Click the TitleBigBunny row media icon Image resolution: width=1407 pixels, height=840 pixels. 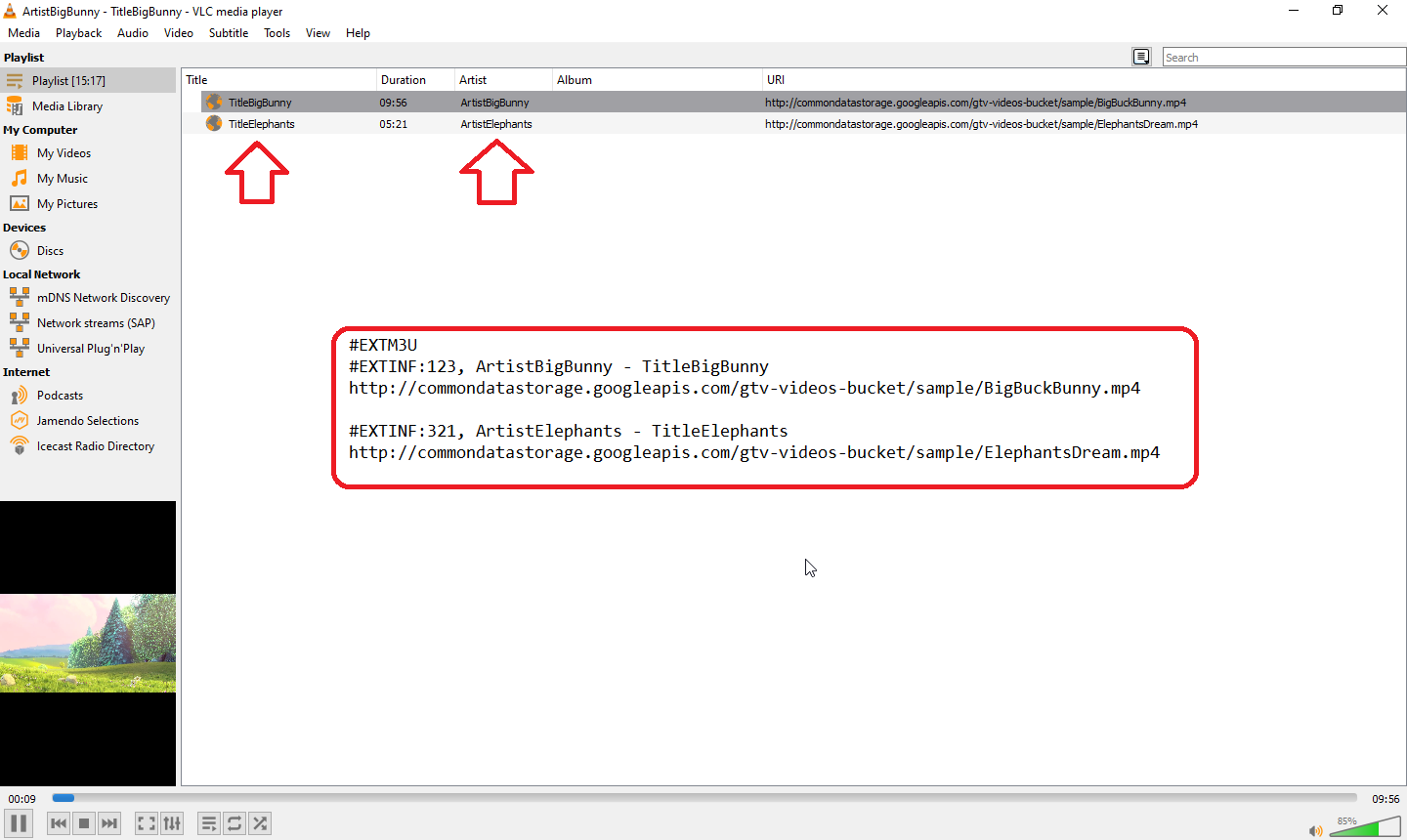(x=214, y=102)
